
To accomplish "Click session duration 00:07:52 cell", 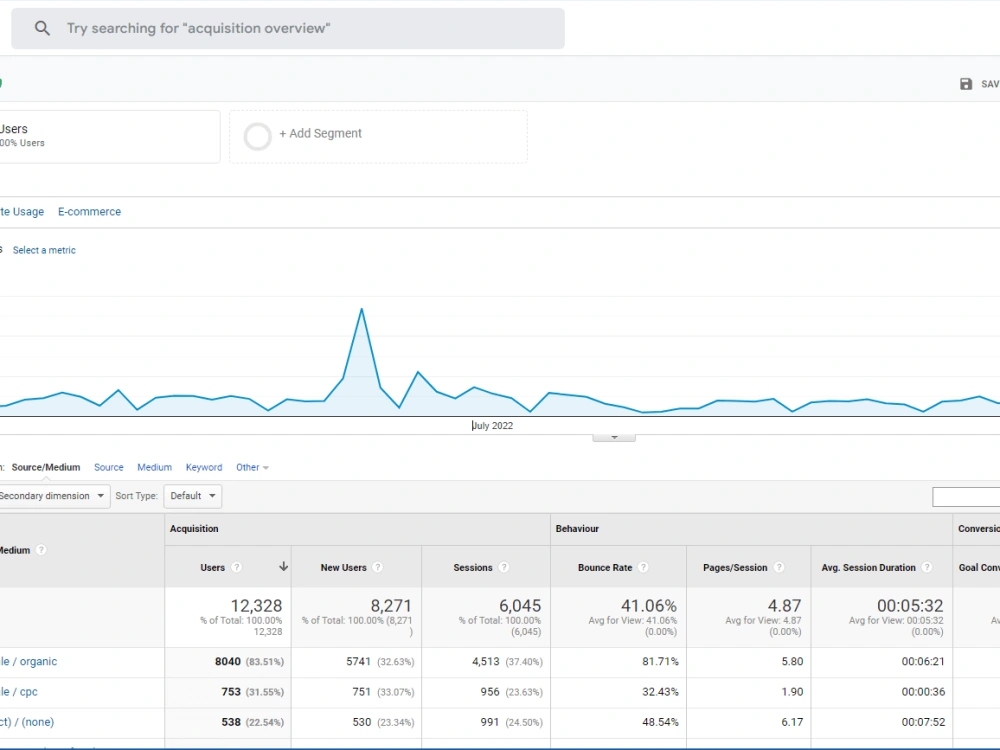I will point(923,722).
